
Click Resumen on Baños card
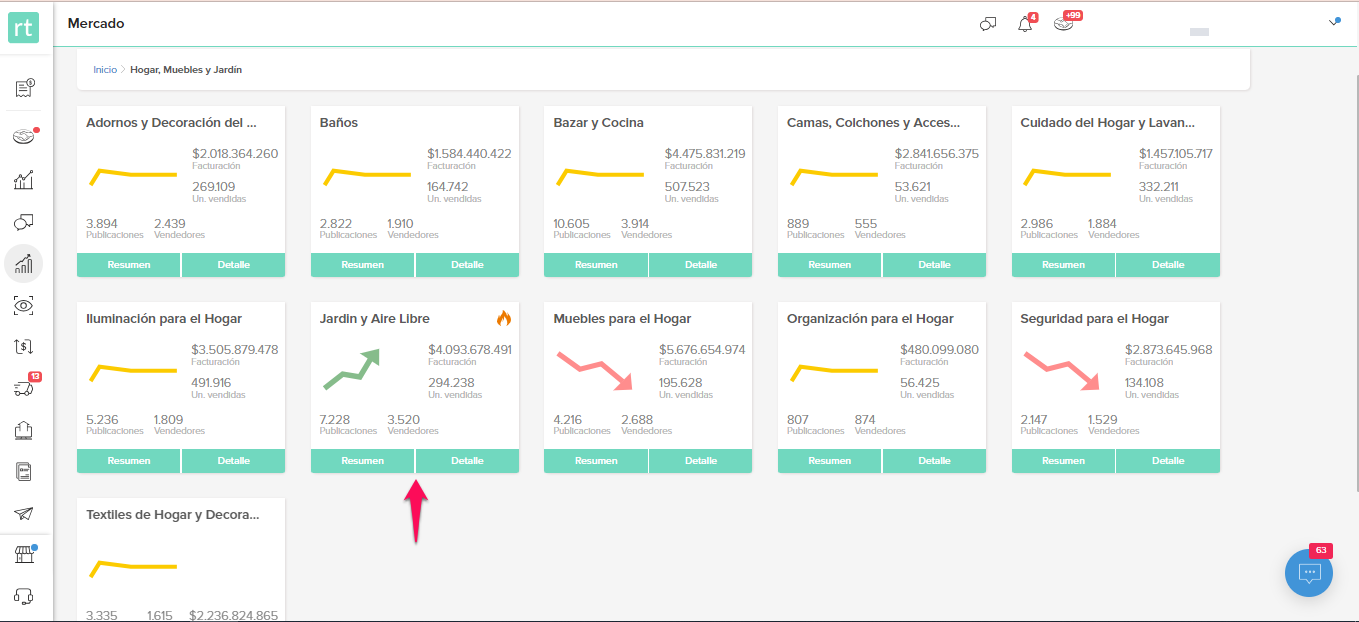(x=362, y=265)
